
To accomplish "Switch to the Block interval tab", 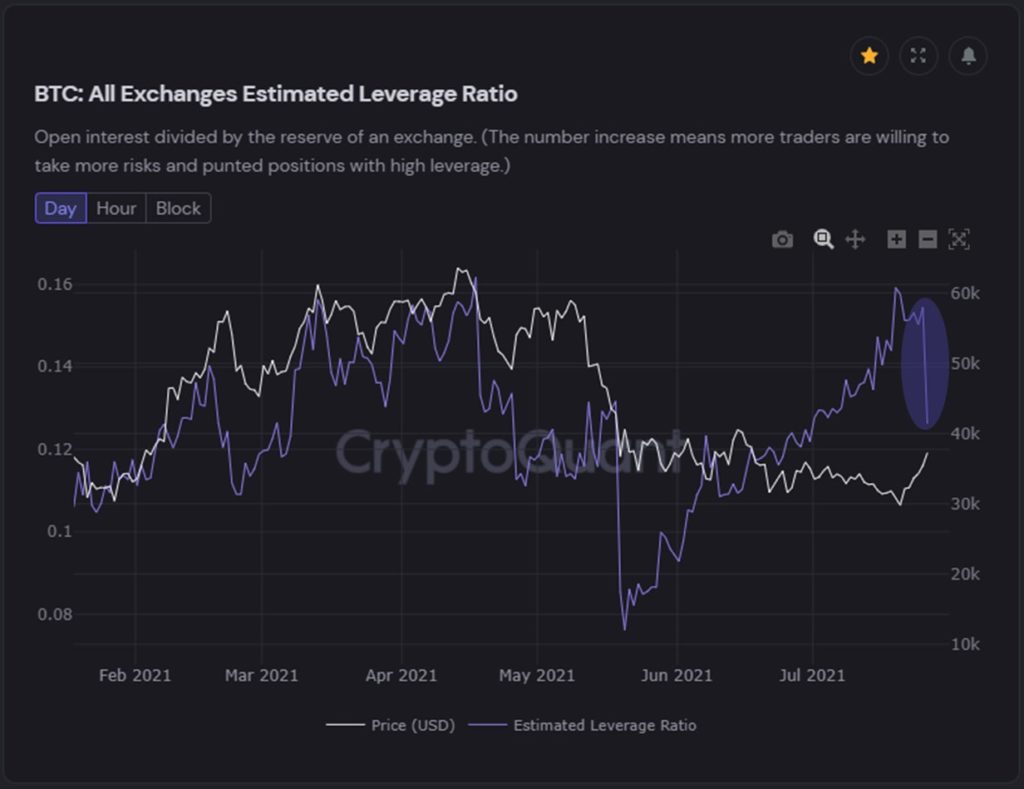I will click(177, 208).
